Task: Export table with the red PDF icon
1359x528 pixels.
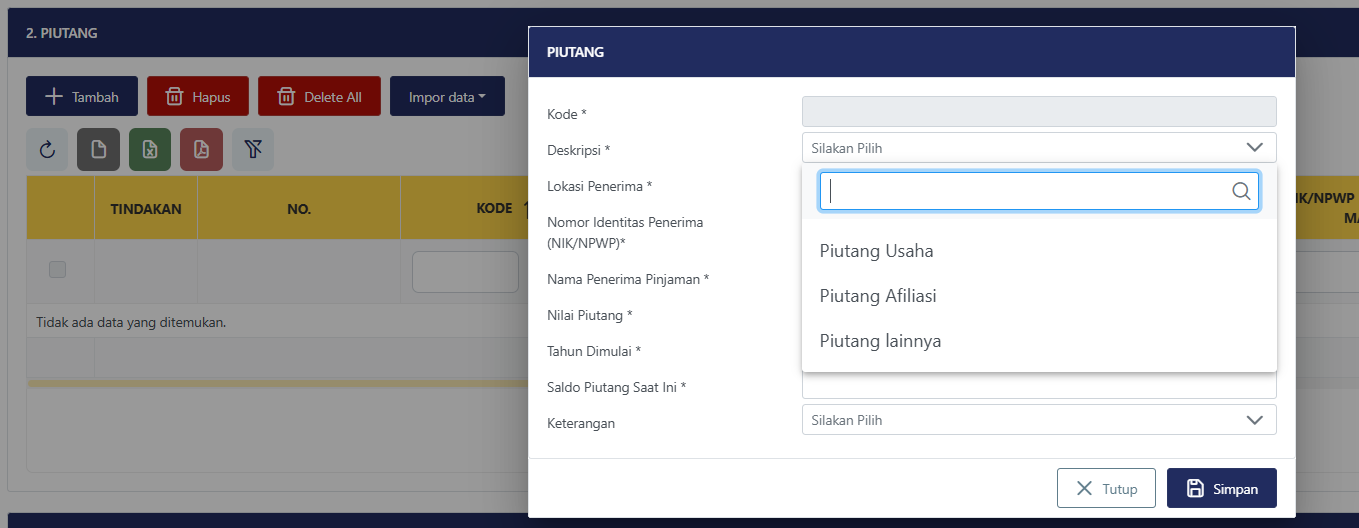Action: coord(201,150)
